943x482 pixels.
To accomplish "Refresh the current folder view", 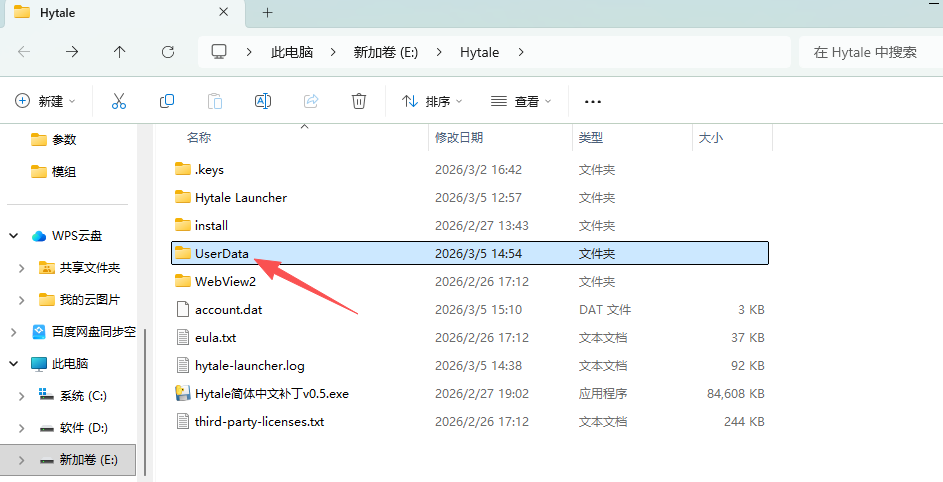I will (x=168, y=52).
